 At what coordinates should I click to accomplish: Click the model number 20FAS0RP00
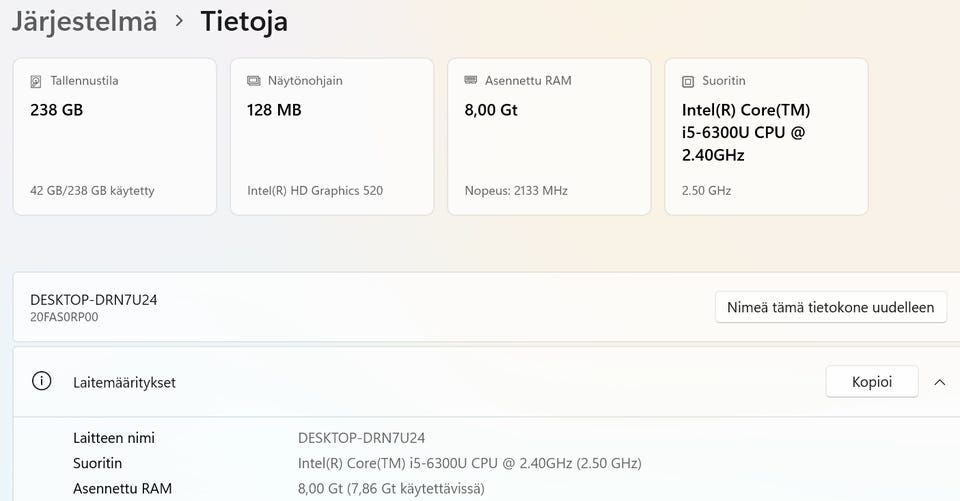coord(64,317)
